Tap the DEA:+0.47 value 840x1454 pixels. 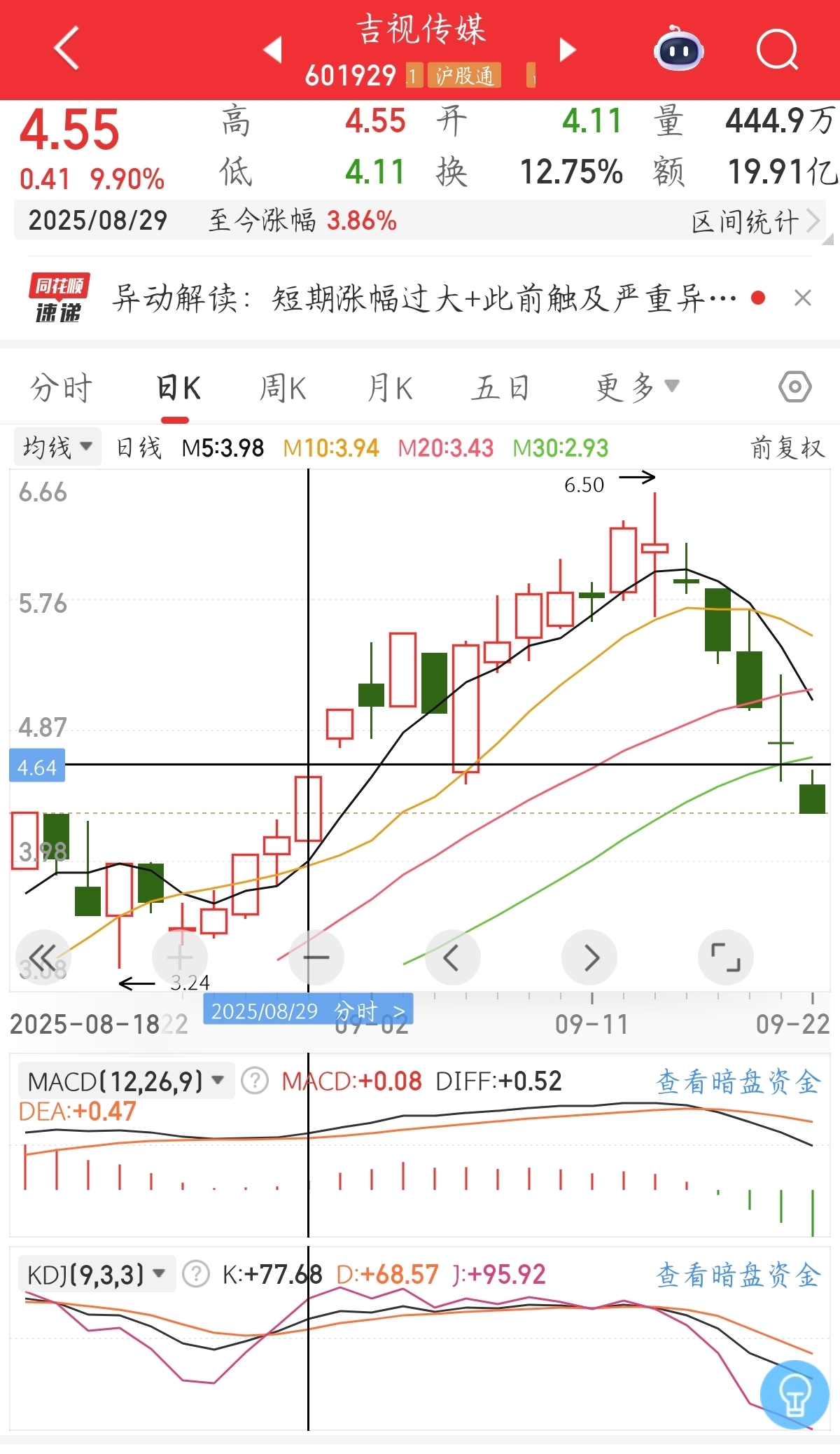pos(77,1112)
